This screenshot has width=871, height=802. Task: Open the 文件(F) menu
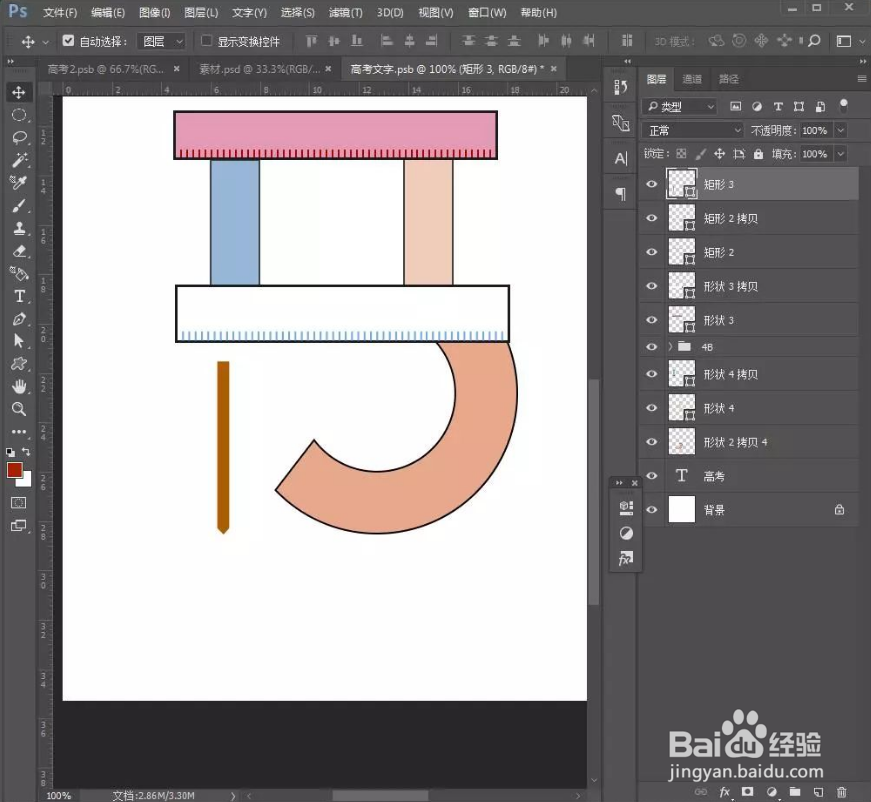(x=60, y=12)
